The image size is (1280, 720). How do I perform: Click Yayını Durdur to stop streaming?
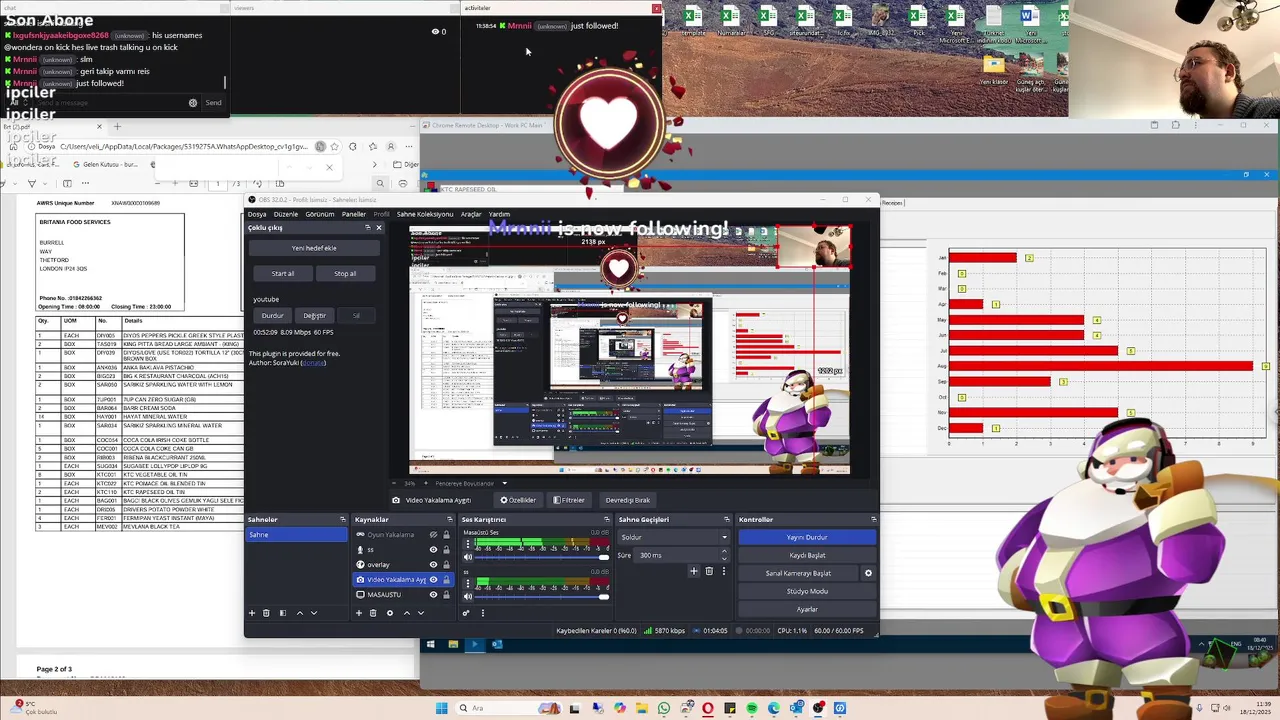[x=807, y=537]
